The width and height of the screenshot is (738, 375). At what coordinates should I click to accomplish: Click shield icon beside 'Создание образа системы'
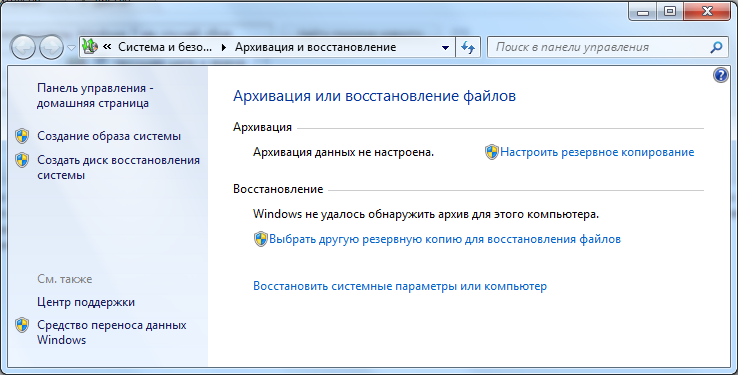coord(22,136)
